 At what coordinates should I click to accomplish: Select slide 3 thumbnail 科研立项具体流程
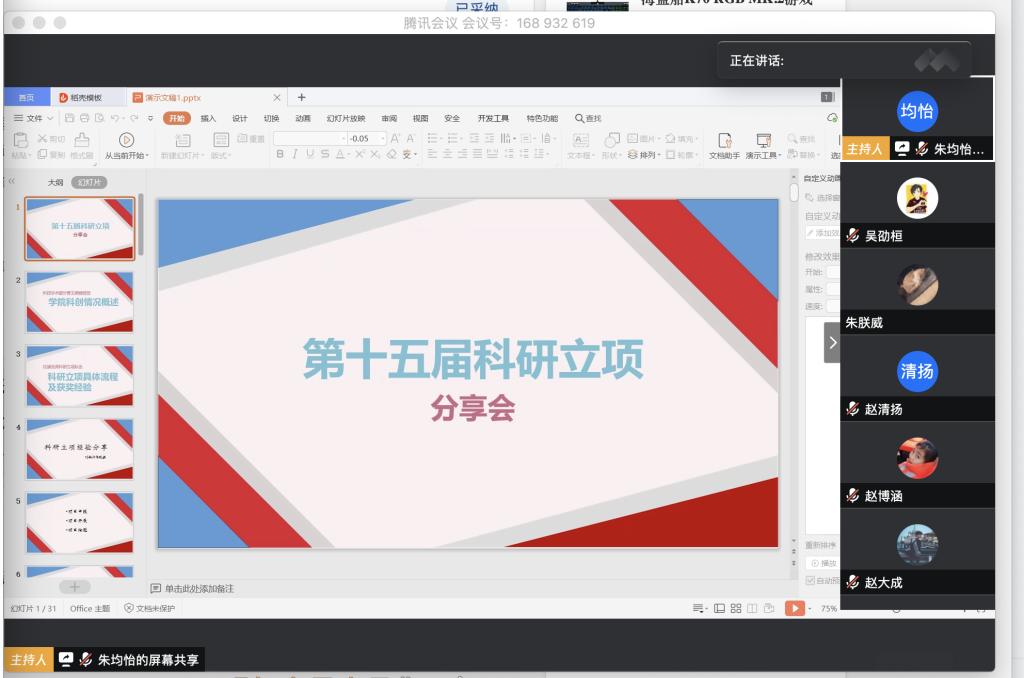click(79, 376)
